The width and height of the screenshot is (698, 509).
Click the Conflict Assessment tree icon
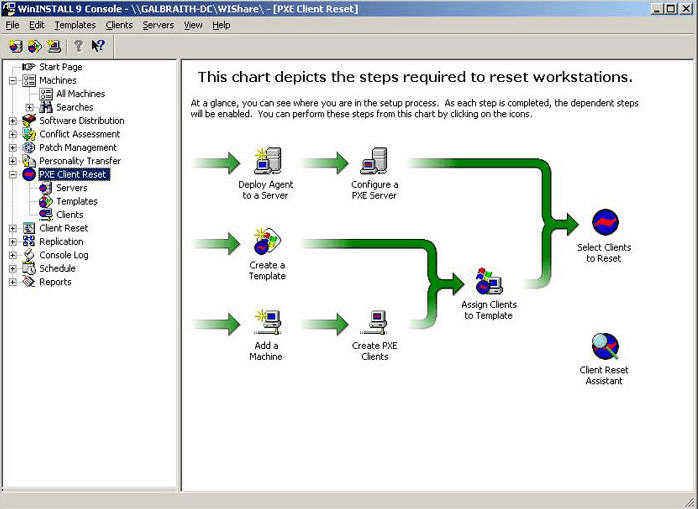[x=29, y=134]
